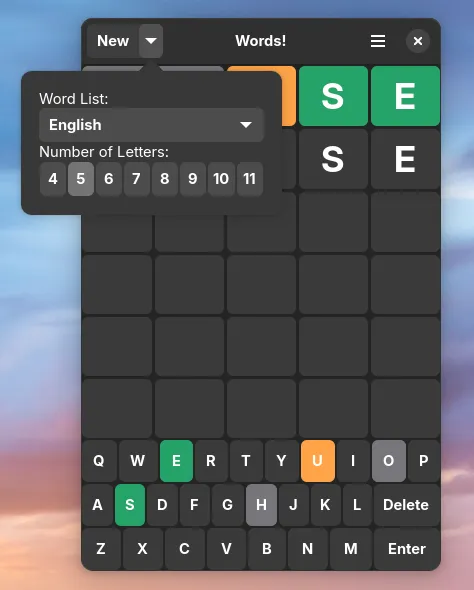The width and height of the screenshot is (474, 590).
Task: Tap the T key
Action: (x=246, y=461)
